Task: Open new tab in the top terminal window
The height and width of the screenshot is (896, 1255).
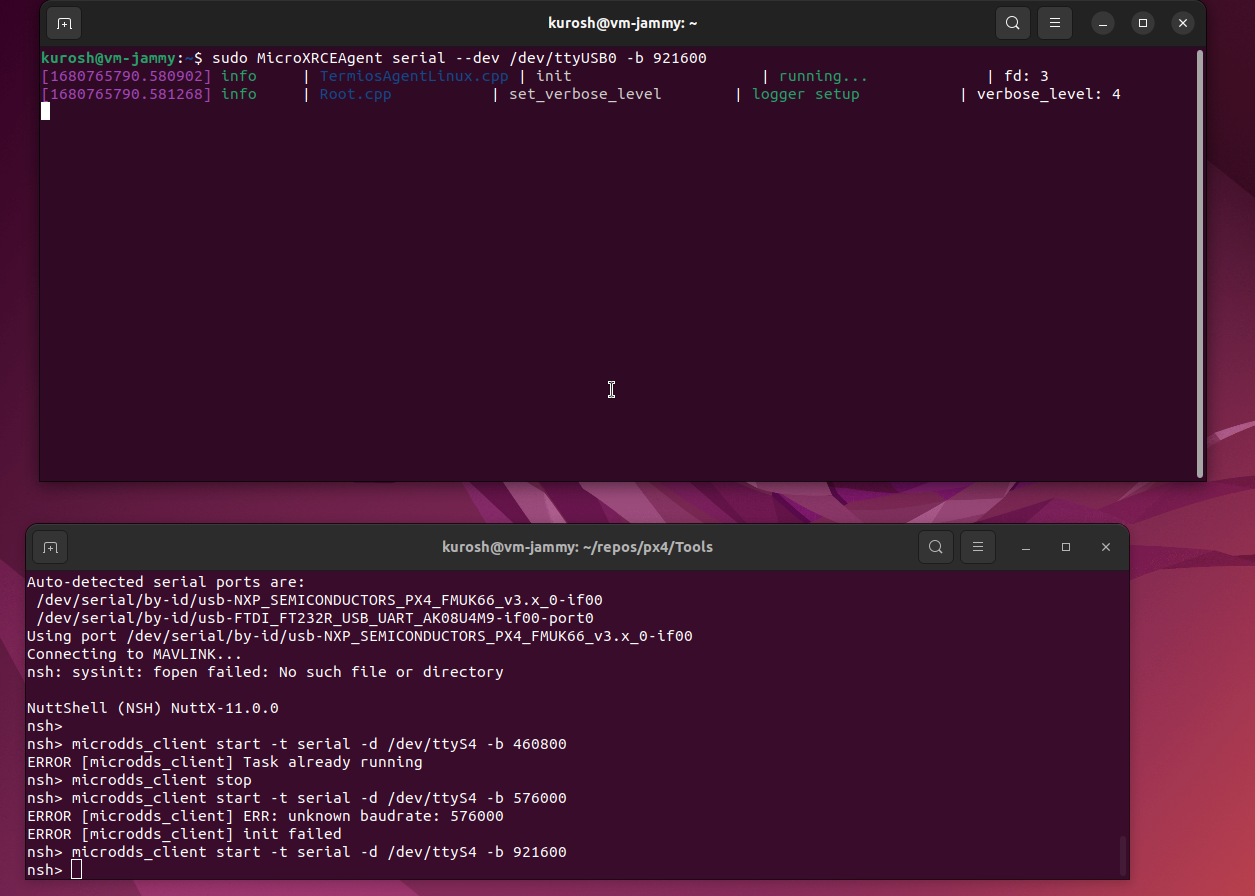Action: (x=64, y=23)
